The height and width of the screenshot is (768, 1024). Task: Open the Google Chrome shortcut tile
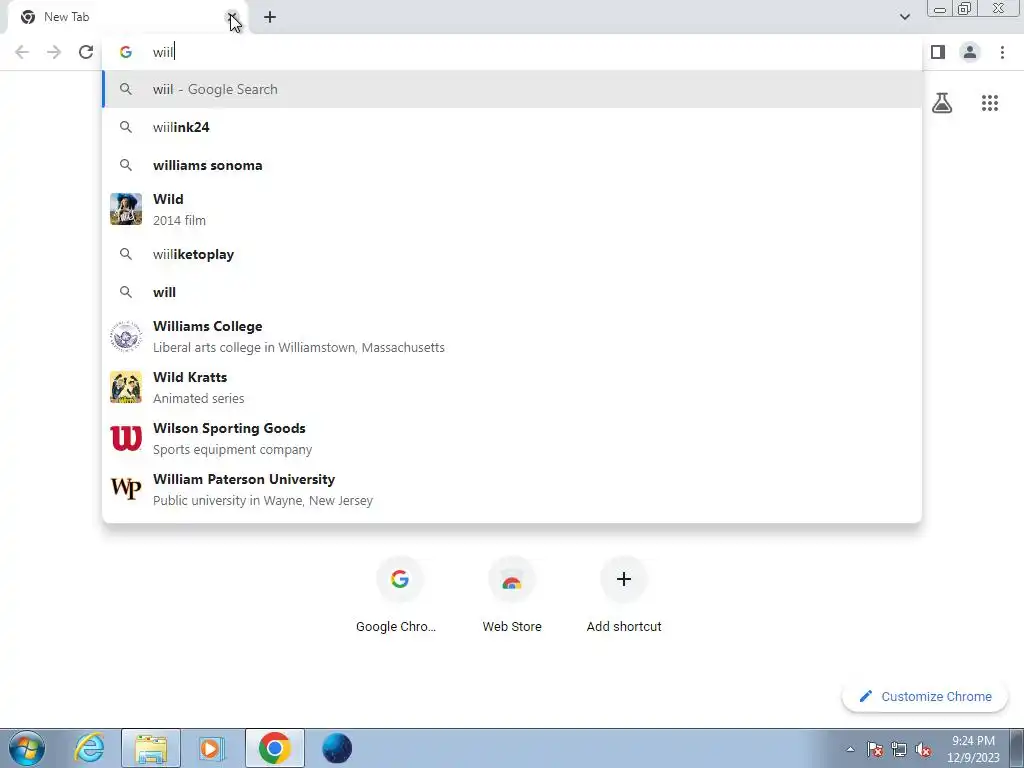399,594
